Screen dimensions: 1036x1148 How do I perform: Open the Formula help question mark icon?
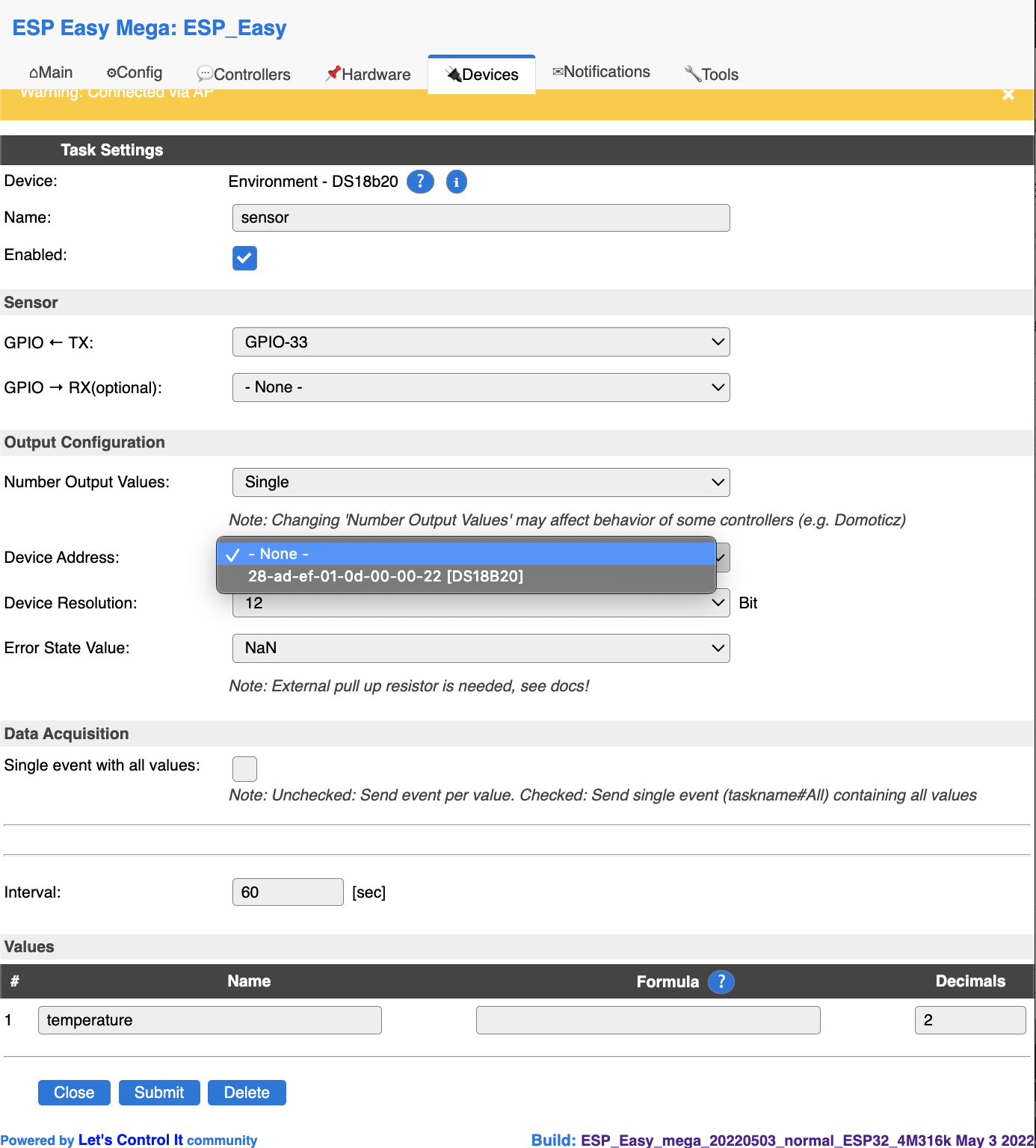click(721, 982)
